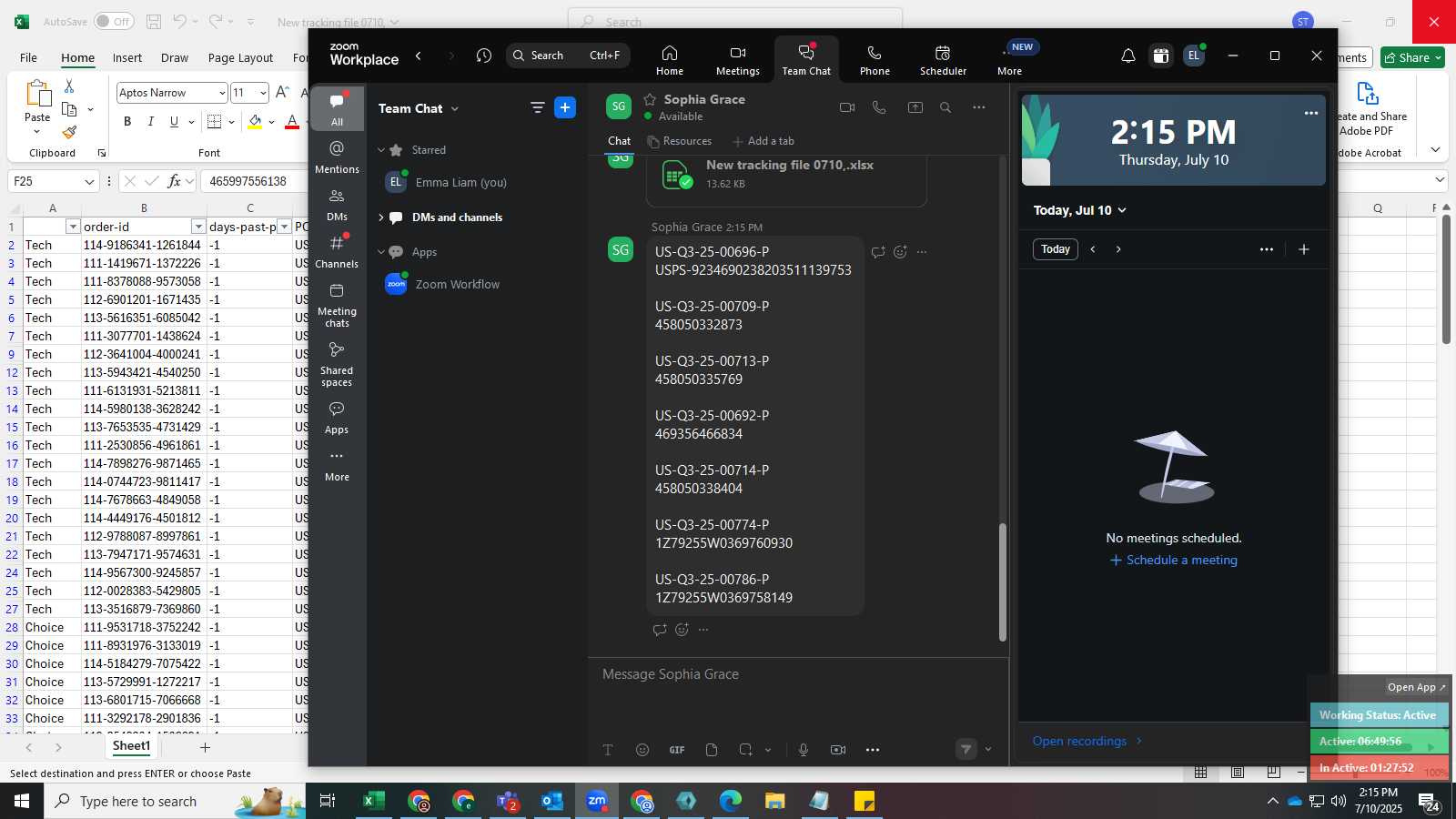The image size is (1456, 819).
Task: Star the Sophia Grace chat
Action: (x=650, y=99)
